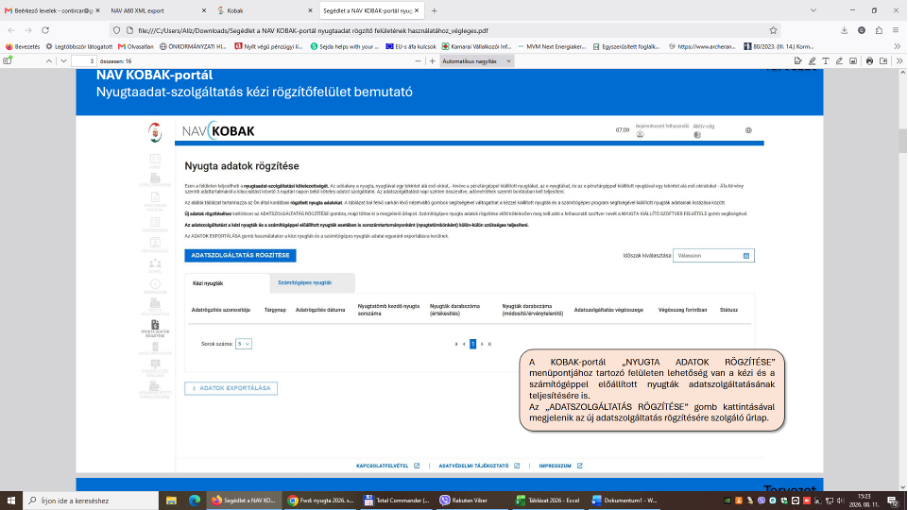Open the Windows Start menu

pos(11,500)
